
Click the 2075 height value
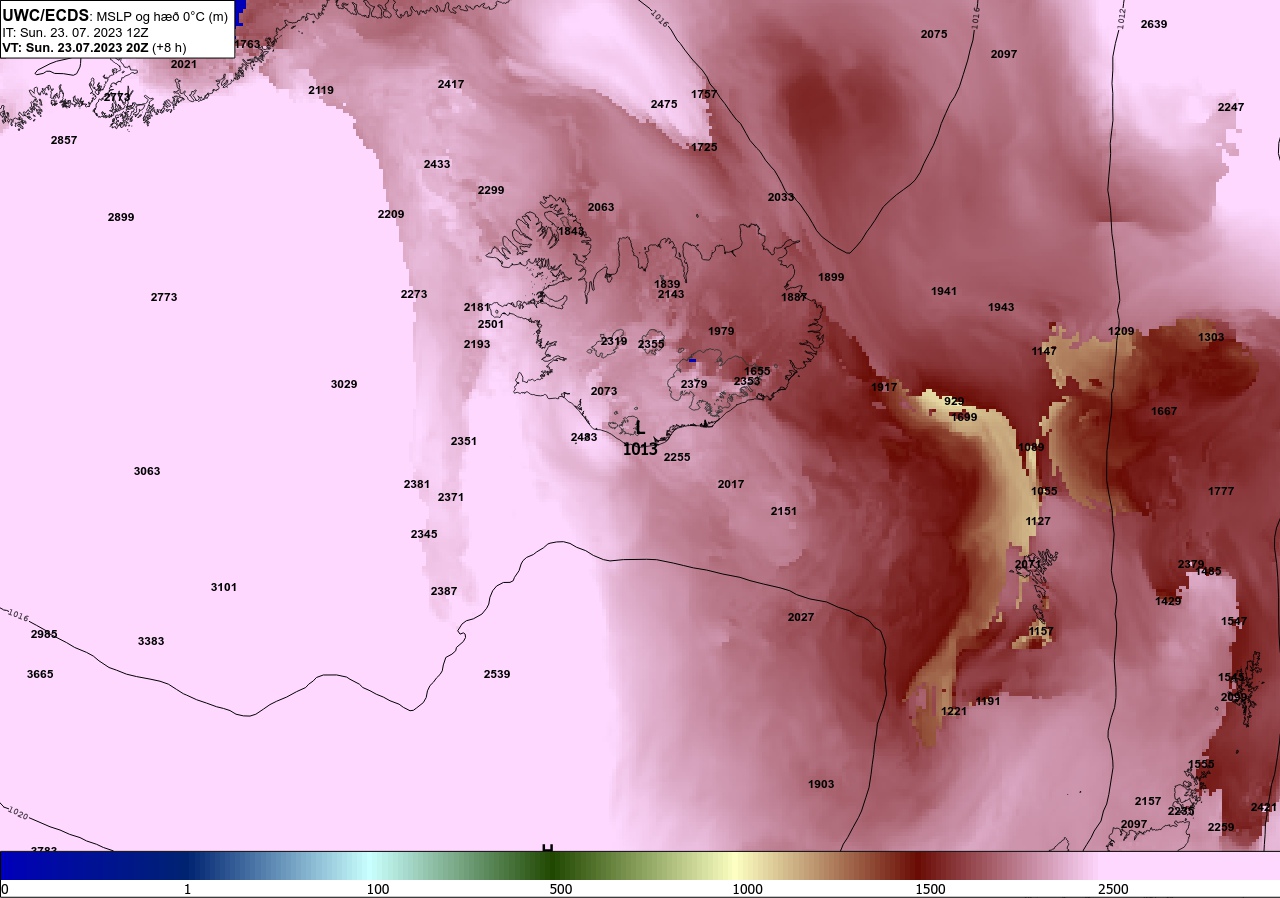934,34
